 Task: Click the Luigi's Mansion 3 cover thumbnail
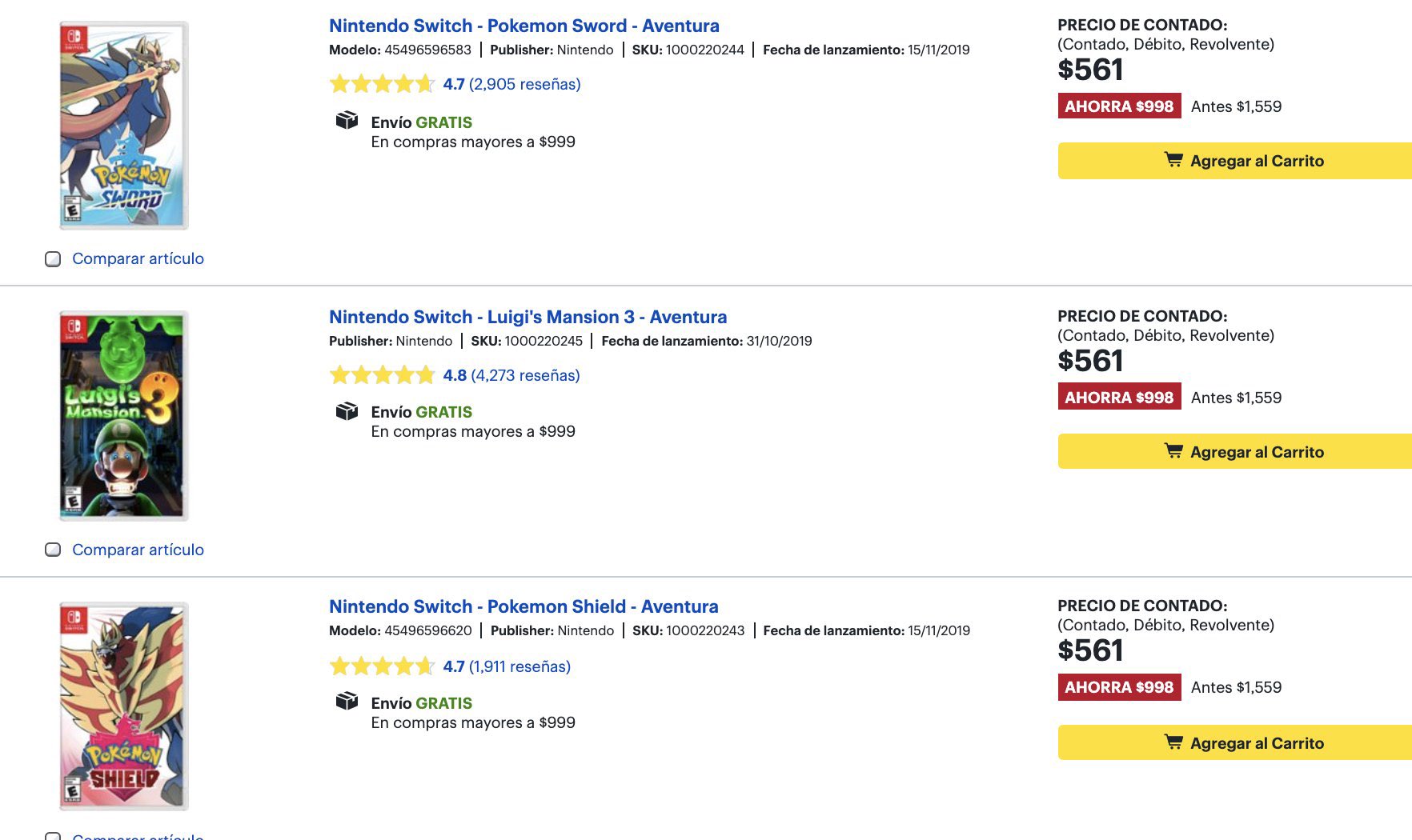(x=124, y=416)
